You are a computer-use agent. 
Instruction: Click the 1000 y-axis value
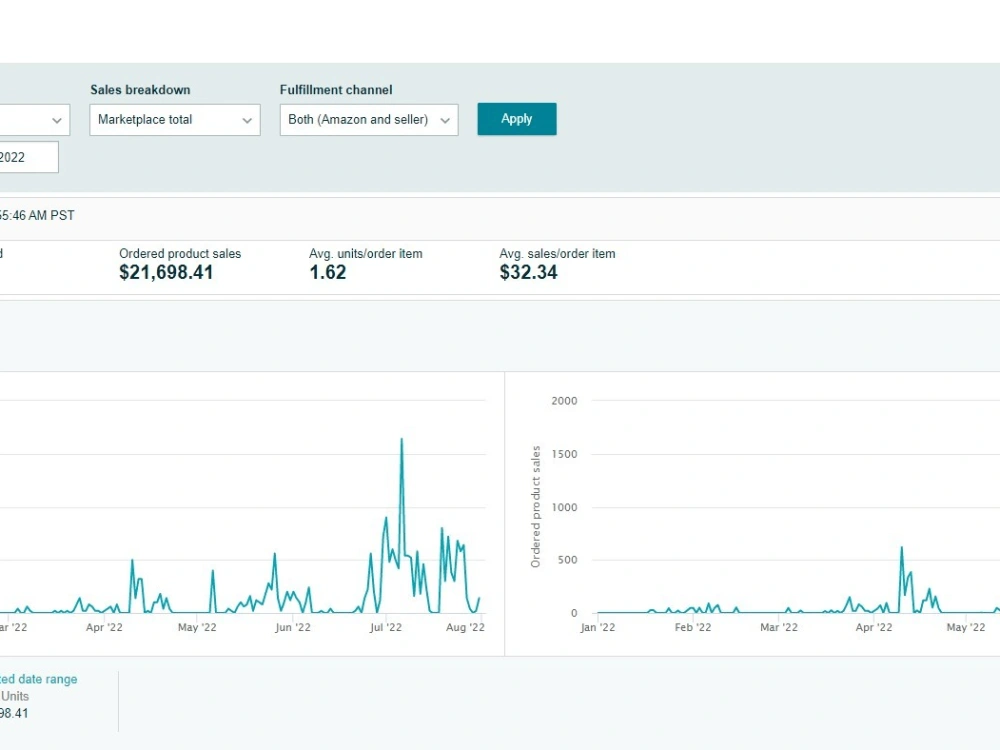click(x=564, y=507)
